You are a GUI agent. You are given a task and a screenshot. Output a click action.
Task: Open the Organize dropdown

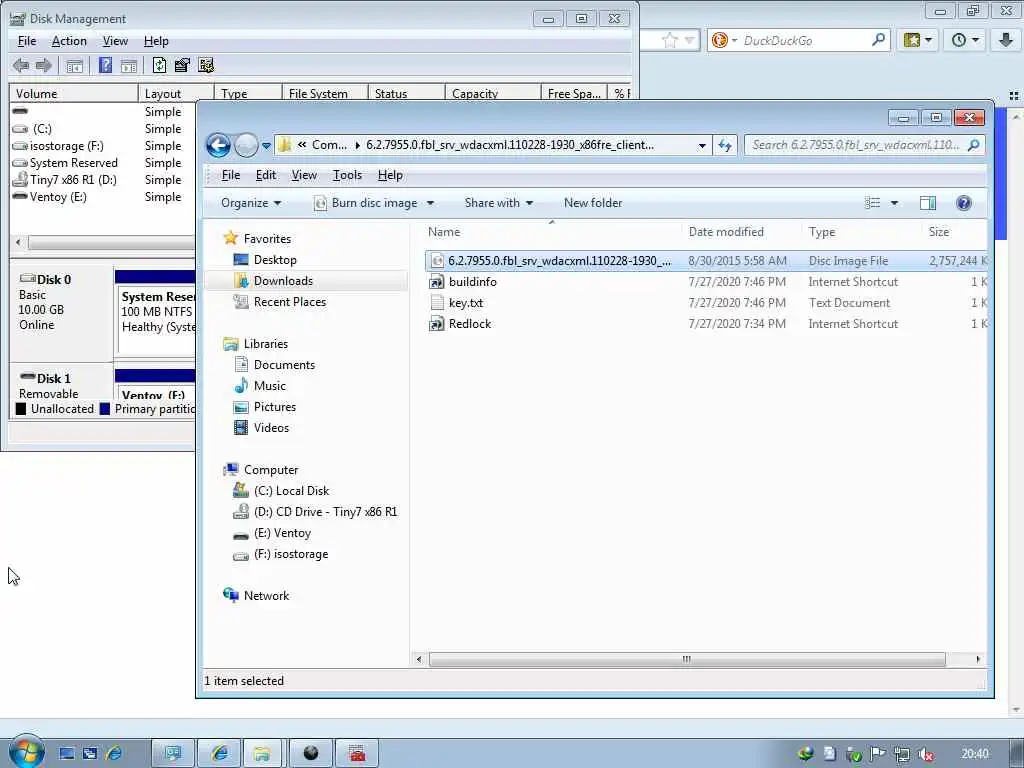pos(251,203)
